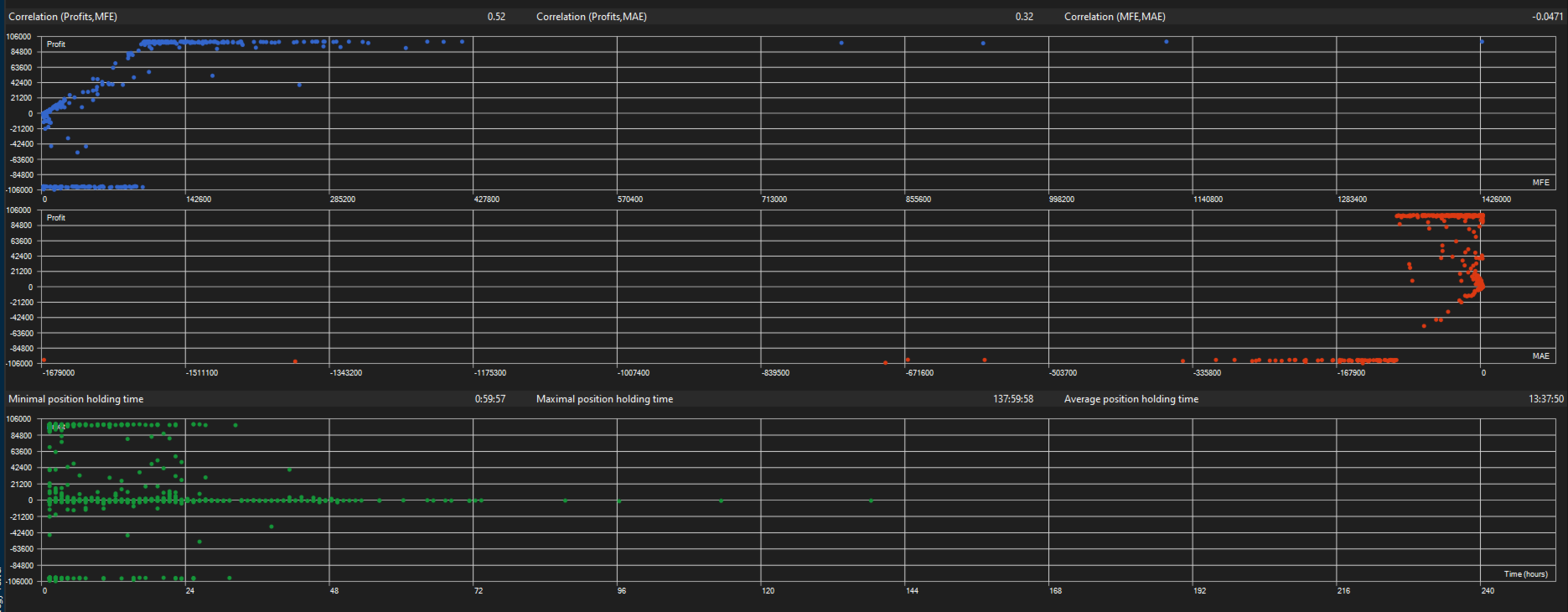
Task: Click the 144 hours tick on the time axis
Action: [912, 591]
